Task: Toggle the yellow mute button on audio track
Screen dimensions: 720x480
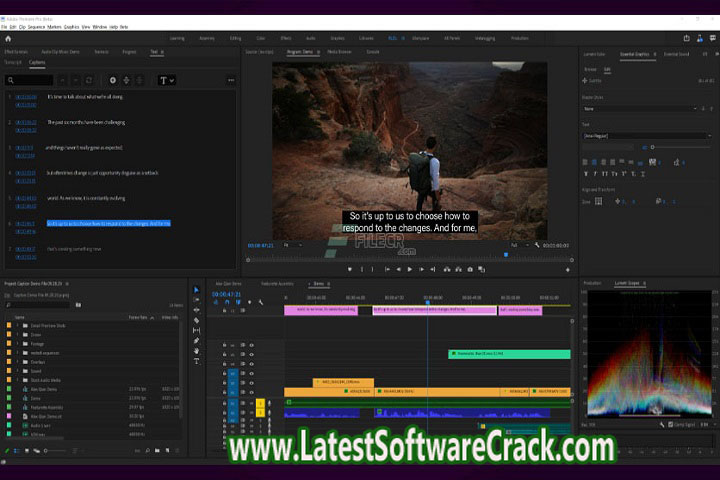Action: click(x=259, y=402)
